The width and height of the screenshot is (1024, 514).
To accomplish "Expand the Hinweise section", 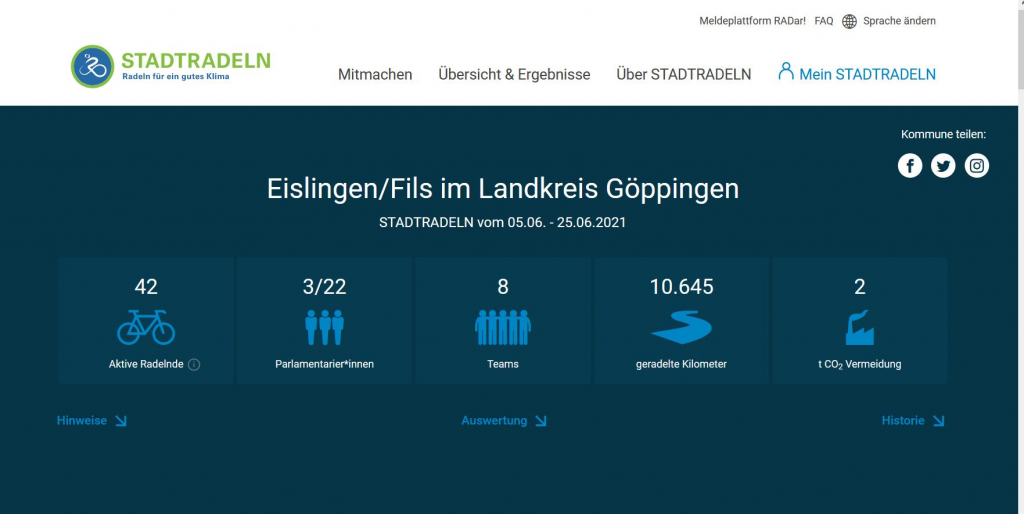I will pyautogui.click(x=92, y=421).
